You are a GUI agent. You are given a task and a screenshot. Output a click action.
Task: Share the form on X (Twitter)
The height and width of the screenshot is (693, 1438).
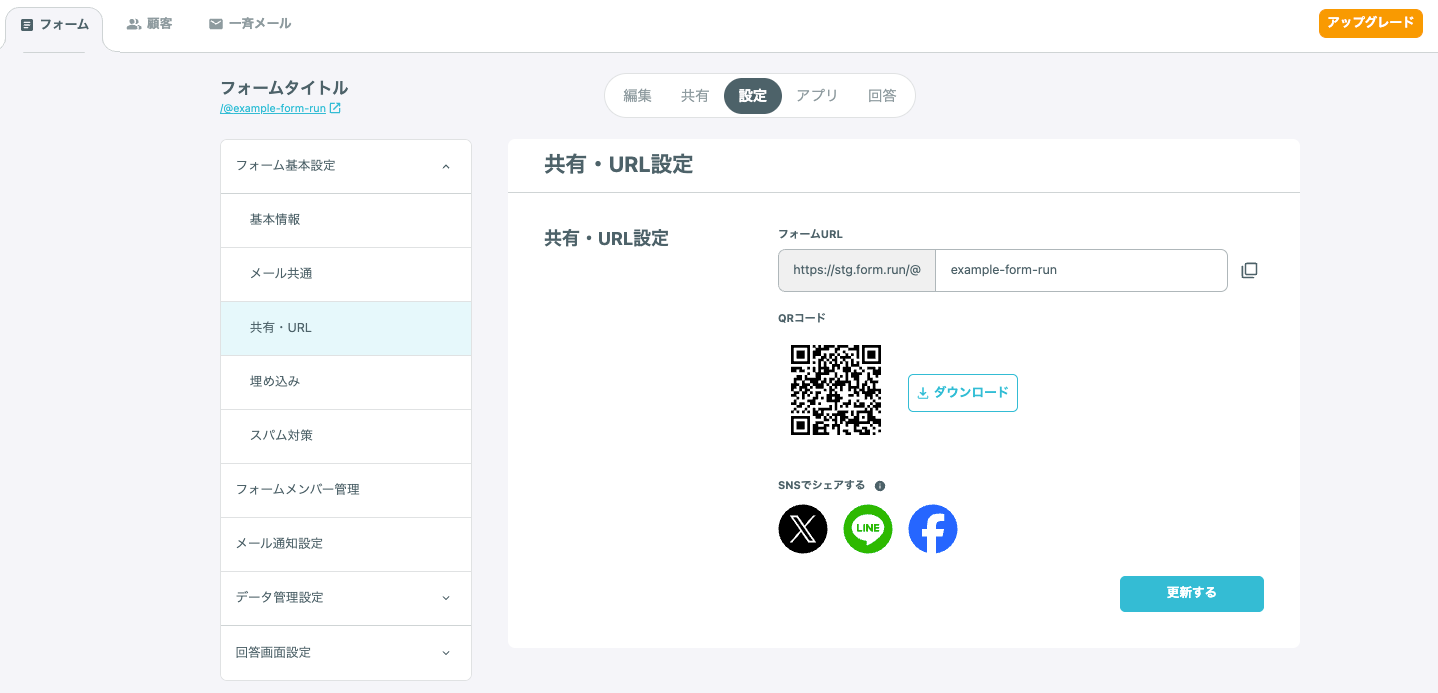pos(803,529)
